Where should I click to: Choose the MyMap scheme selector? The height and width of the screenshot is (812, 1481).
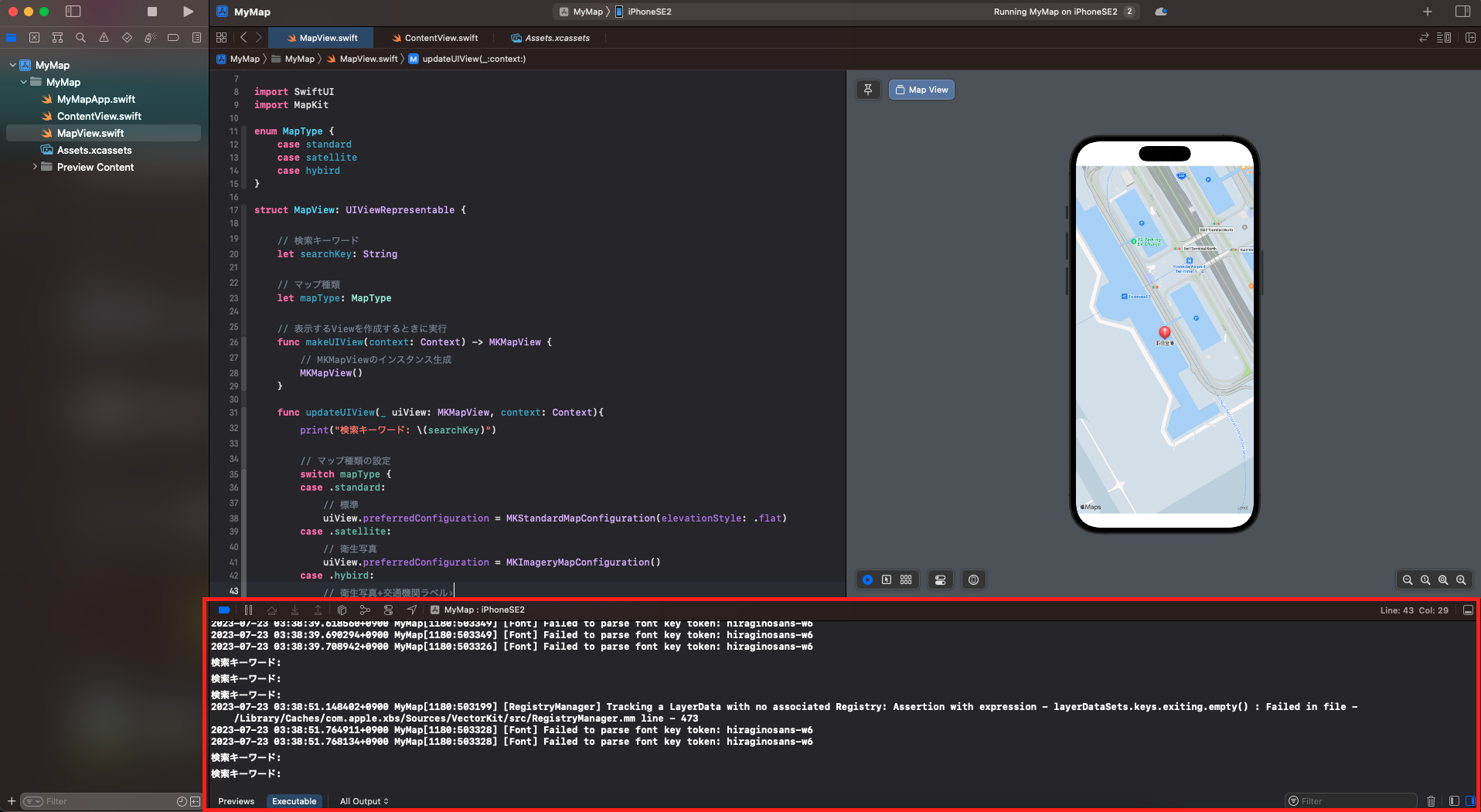pyautogui.click(x=581, y=12)
